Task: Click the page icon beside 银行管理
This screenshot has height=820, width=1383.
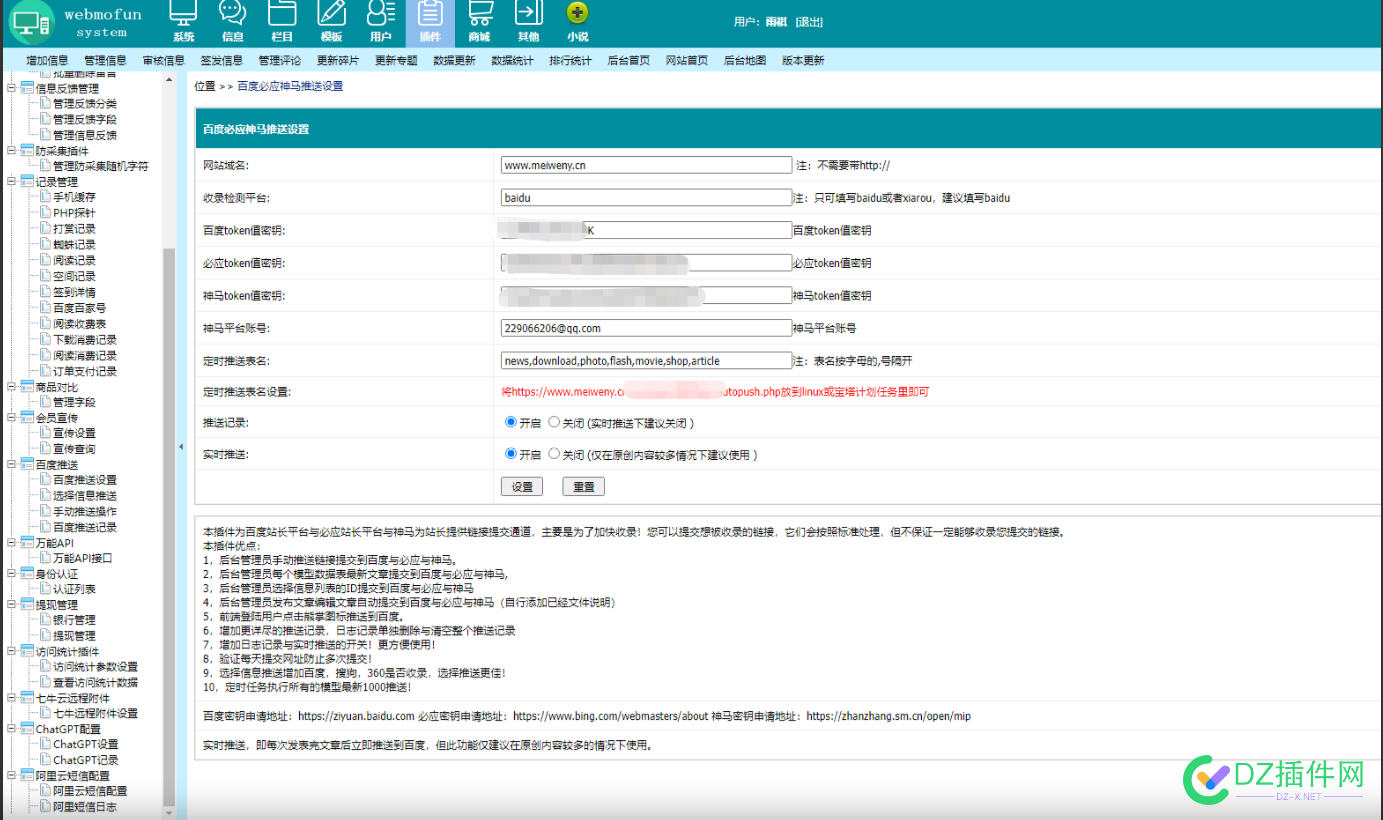Action: pos(45,620)
